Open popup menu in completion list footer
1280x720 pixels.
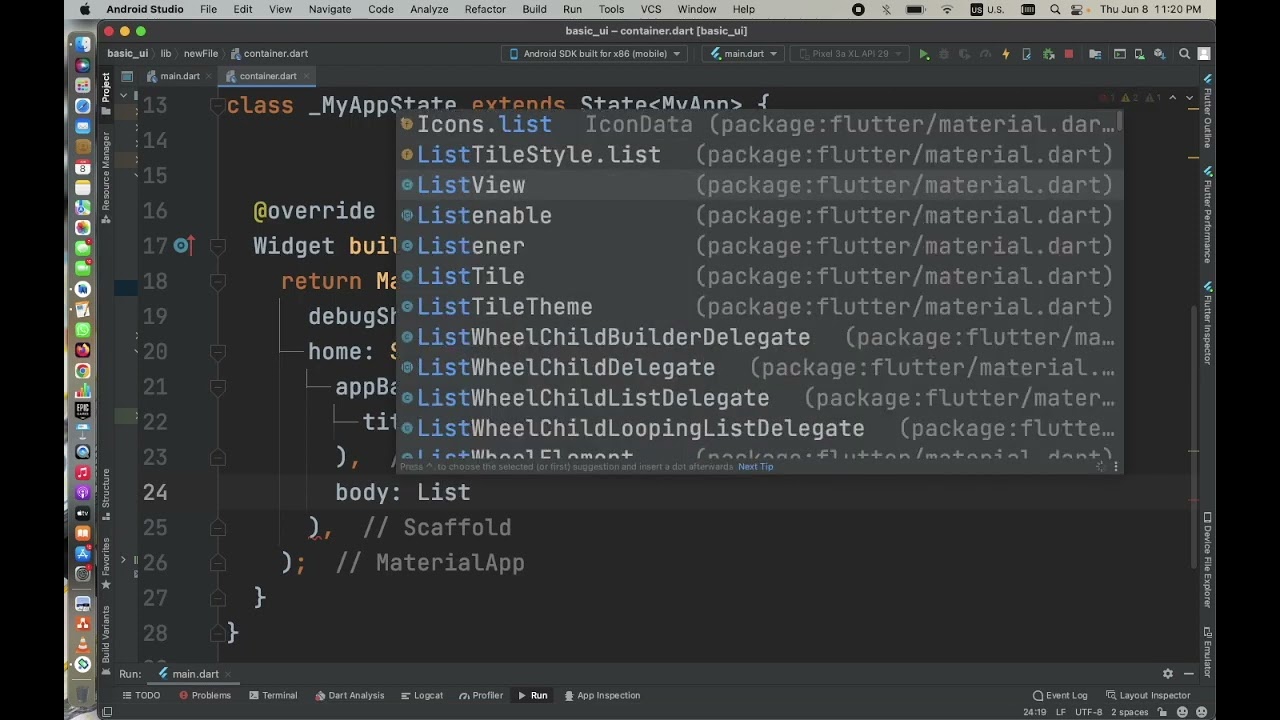pyautogui.click(x=1116, y=467)
